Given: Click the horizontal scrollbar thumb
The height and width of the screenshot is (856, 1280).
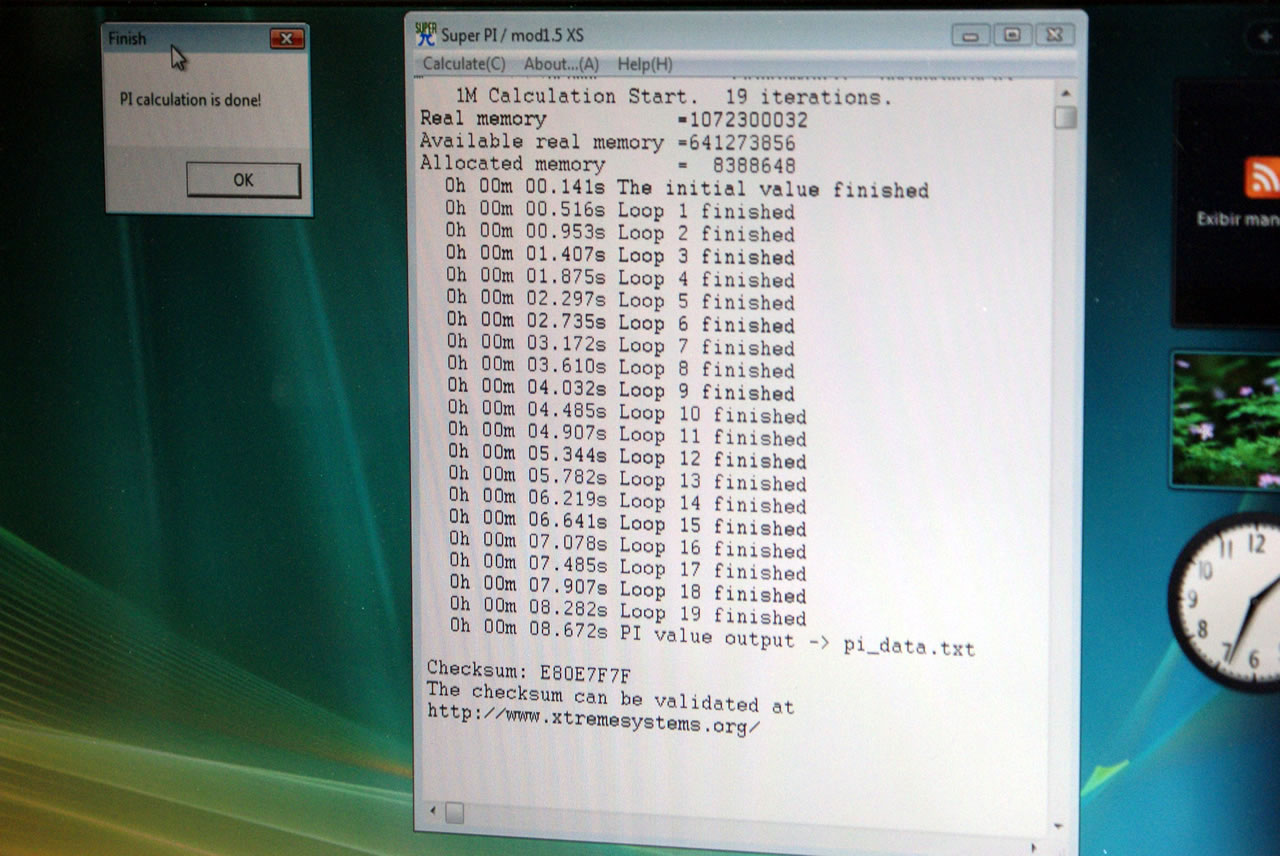Looking at the screenshot, I should point(454,812).
